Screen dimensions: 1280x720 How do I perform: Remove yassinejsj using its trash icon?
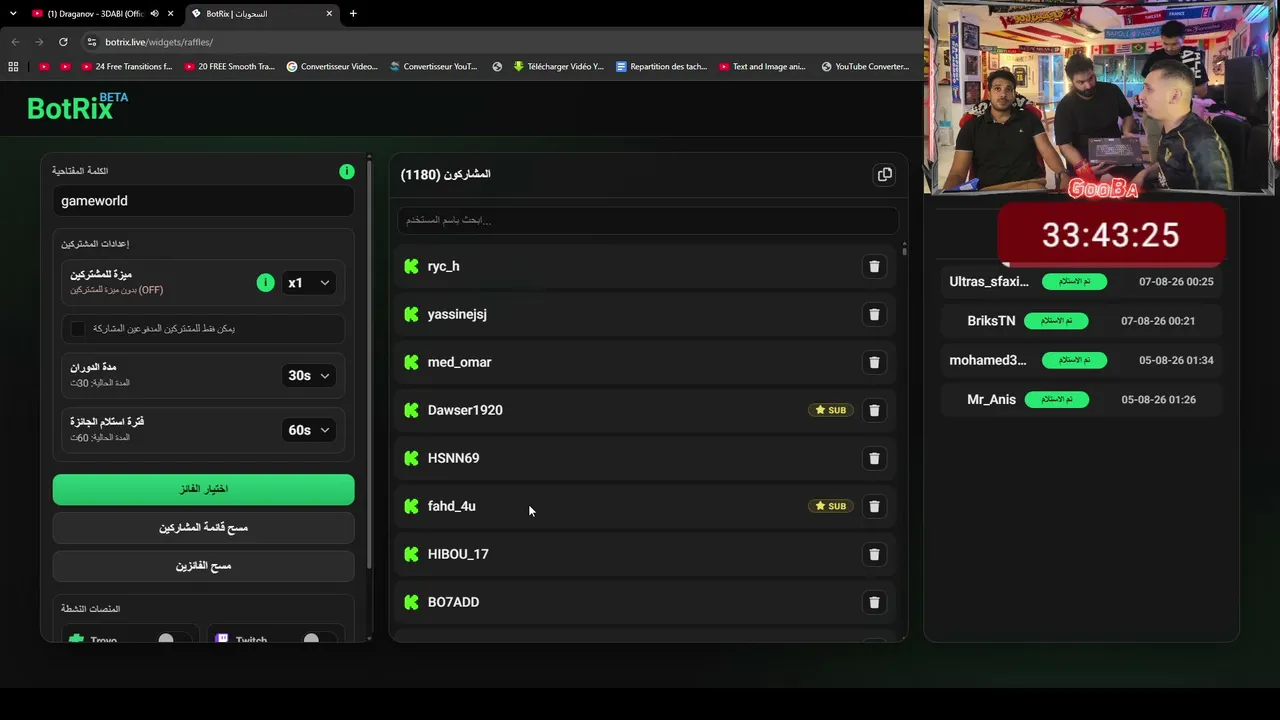[x=874, y=315]
